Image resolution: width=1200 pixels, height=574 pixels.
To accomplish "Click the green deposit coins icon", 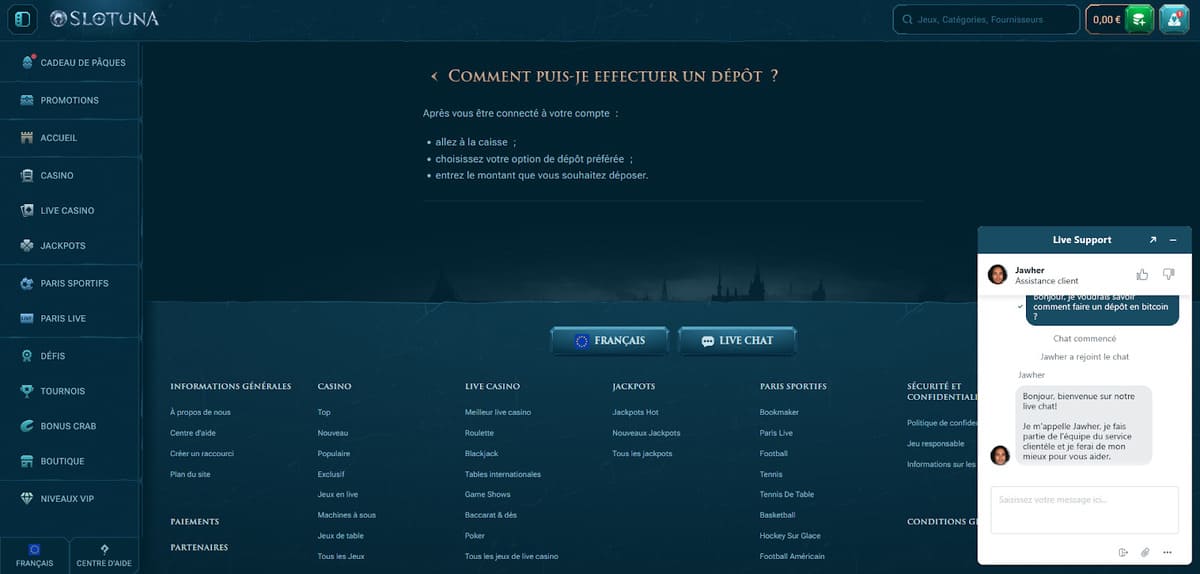I will point(1139,19).
